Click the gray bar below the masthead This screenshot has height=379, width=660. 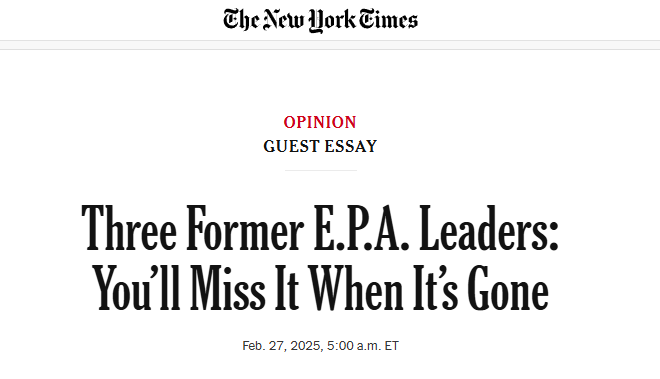330,45
